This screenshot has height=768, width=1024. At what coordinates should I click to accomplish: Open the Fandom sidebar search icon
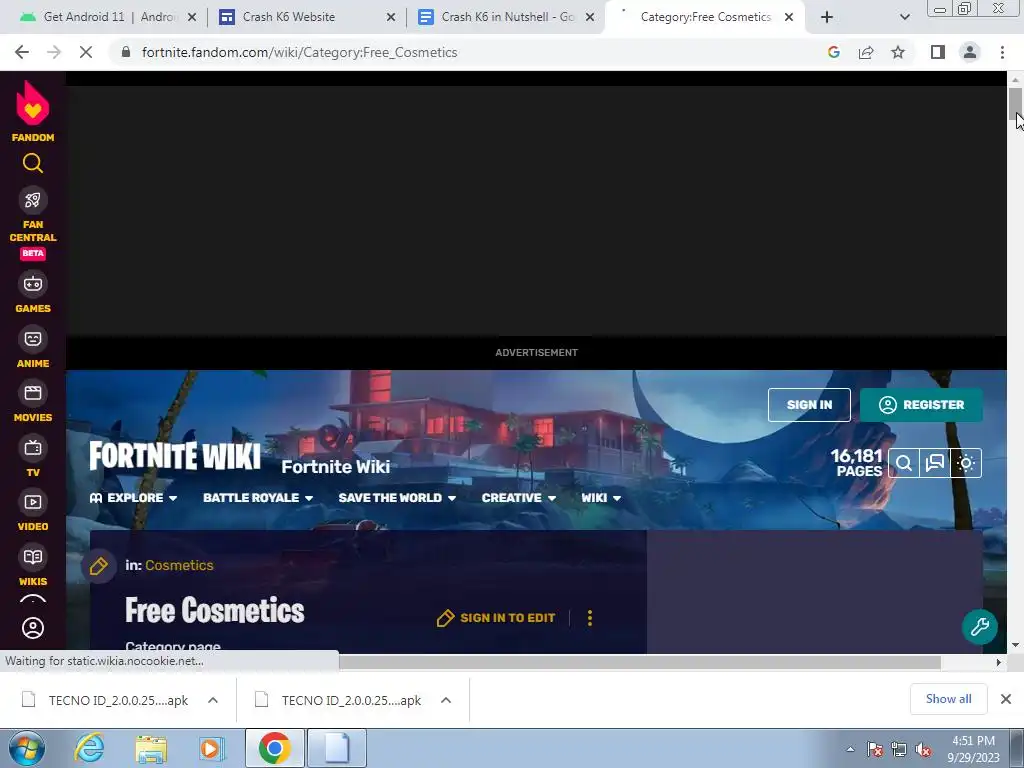33,163
